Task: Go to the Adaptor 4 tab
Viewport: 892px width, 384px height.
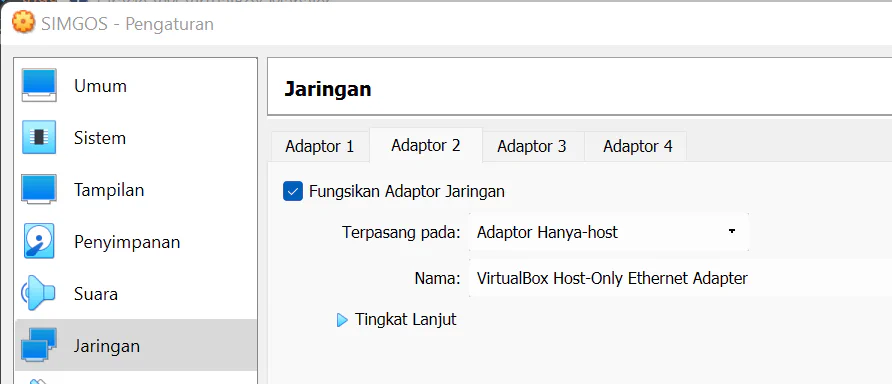Action: (x=638, y=147)
